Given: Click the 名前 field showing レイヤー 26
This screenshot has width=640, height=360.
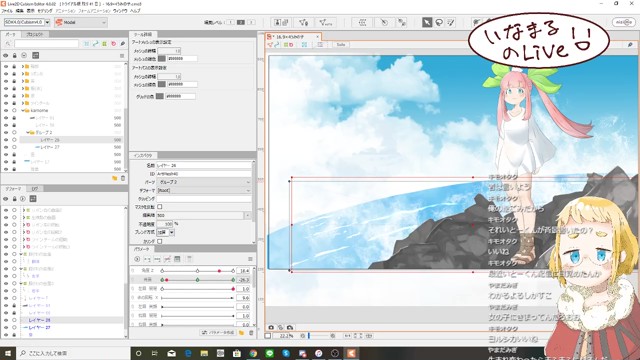Looking at the screenshot, I should tap(204, 165).
